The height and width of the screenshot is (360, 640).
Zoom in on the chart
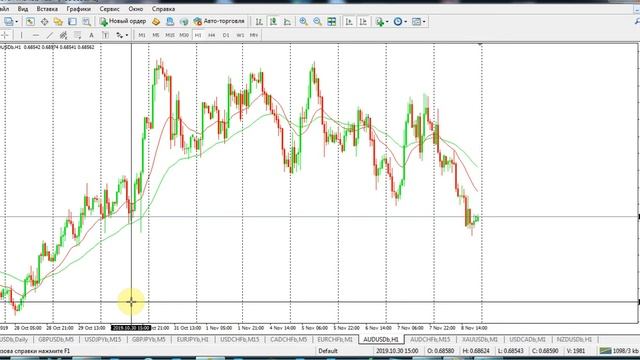coord(304,22)
